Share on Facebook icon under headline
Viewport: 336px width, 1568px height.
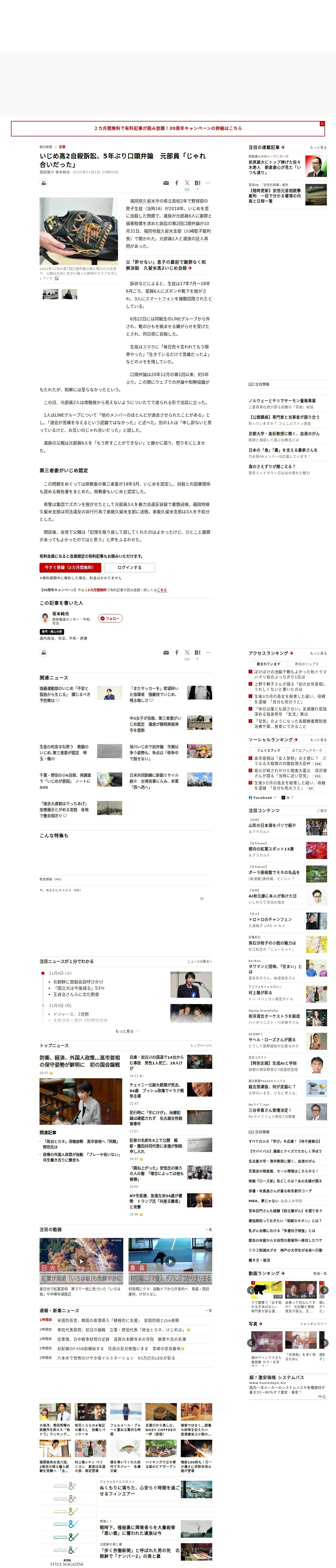177,183
